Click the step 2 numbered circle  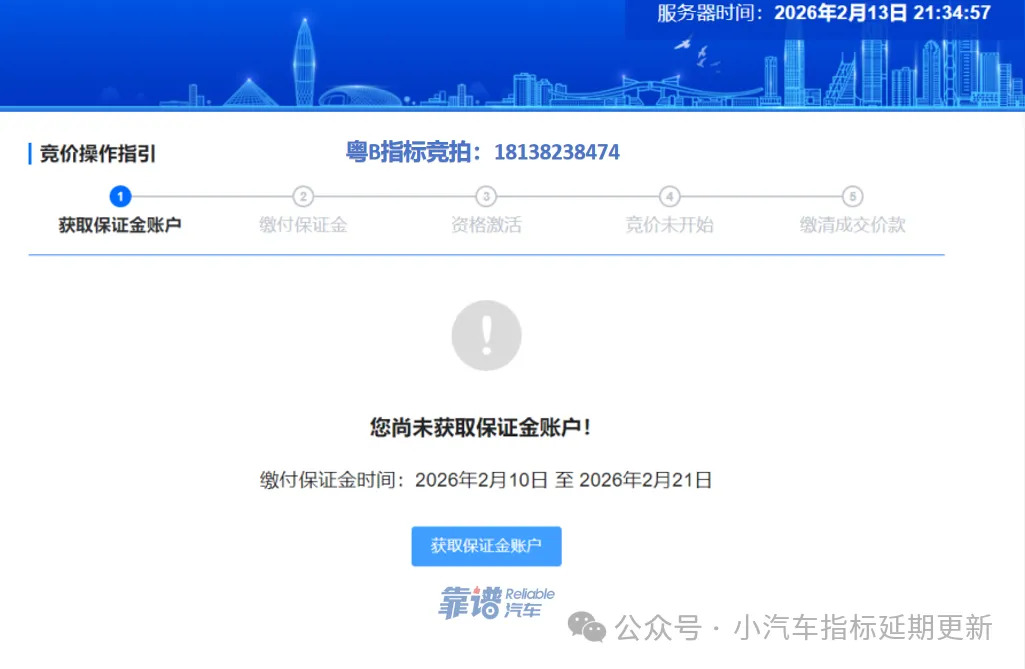coord(303,197)
